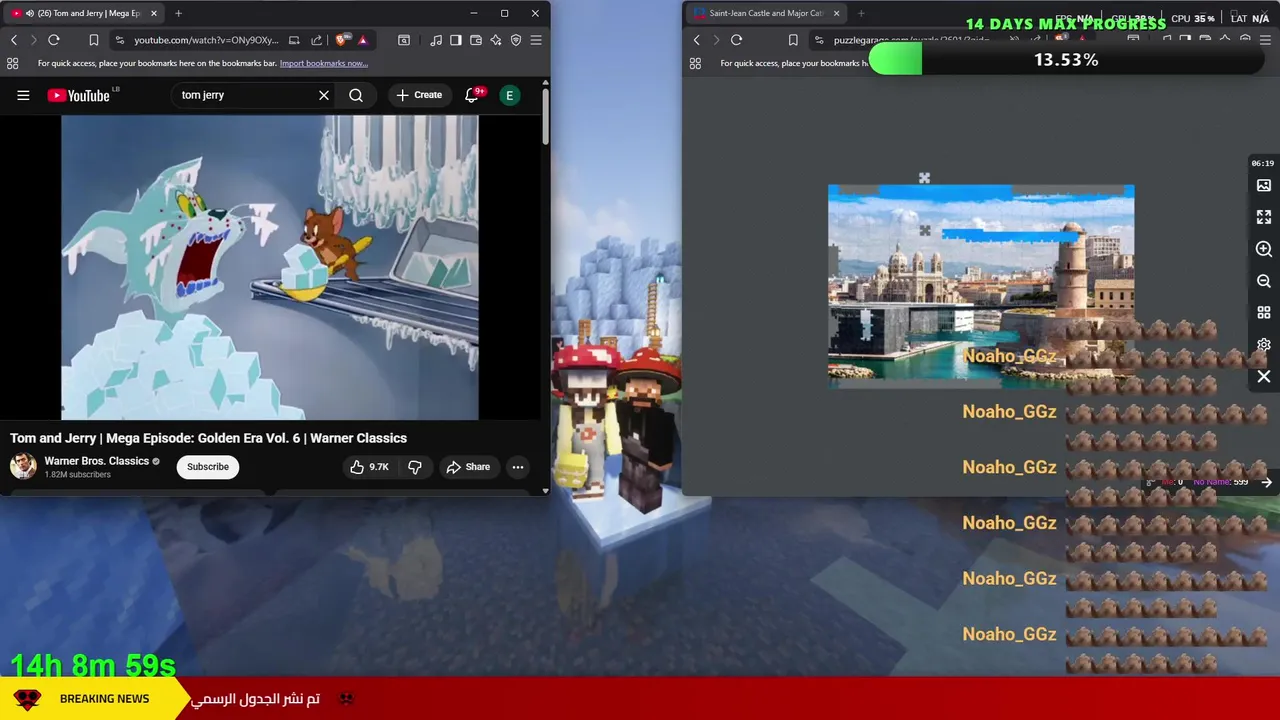Go back in the puzzle window
Image resolution: width=1280 pixels, height=720 pixels.
coord(697,40)
